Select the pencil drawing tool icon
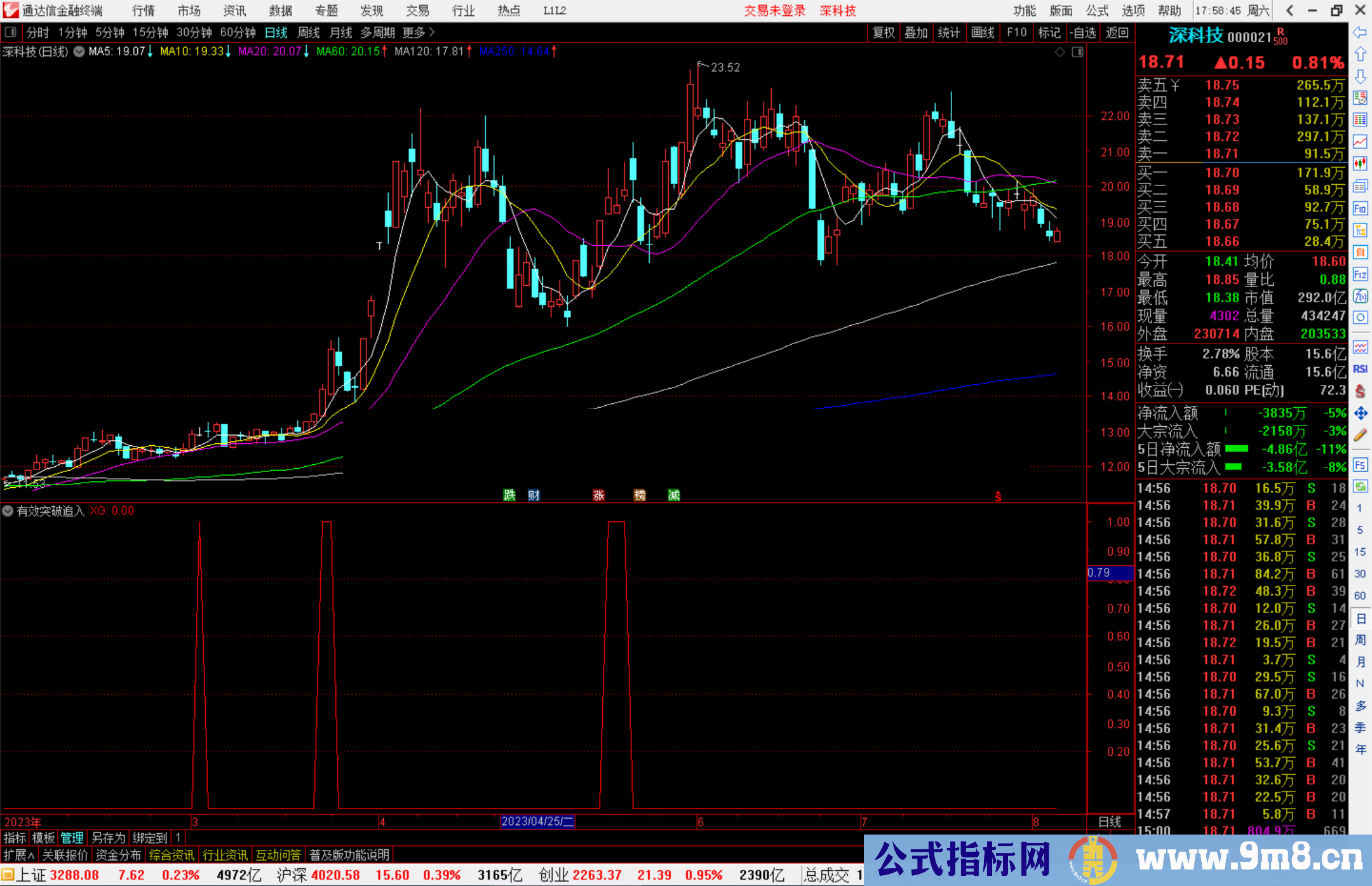 1360,436
